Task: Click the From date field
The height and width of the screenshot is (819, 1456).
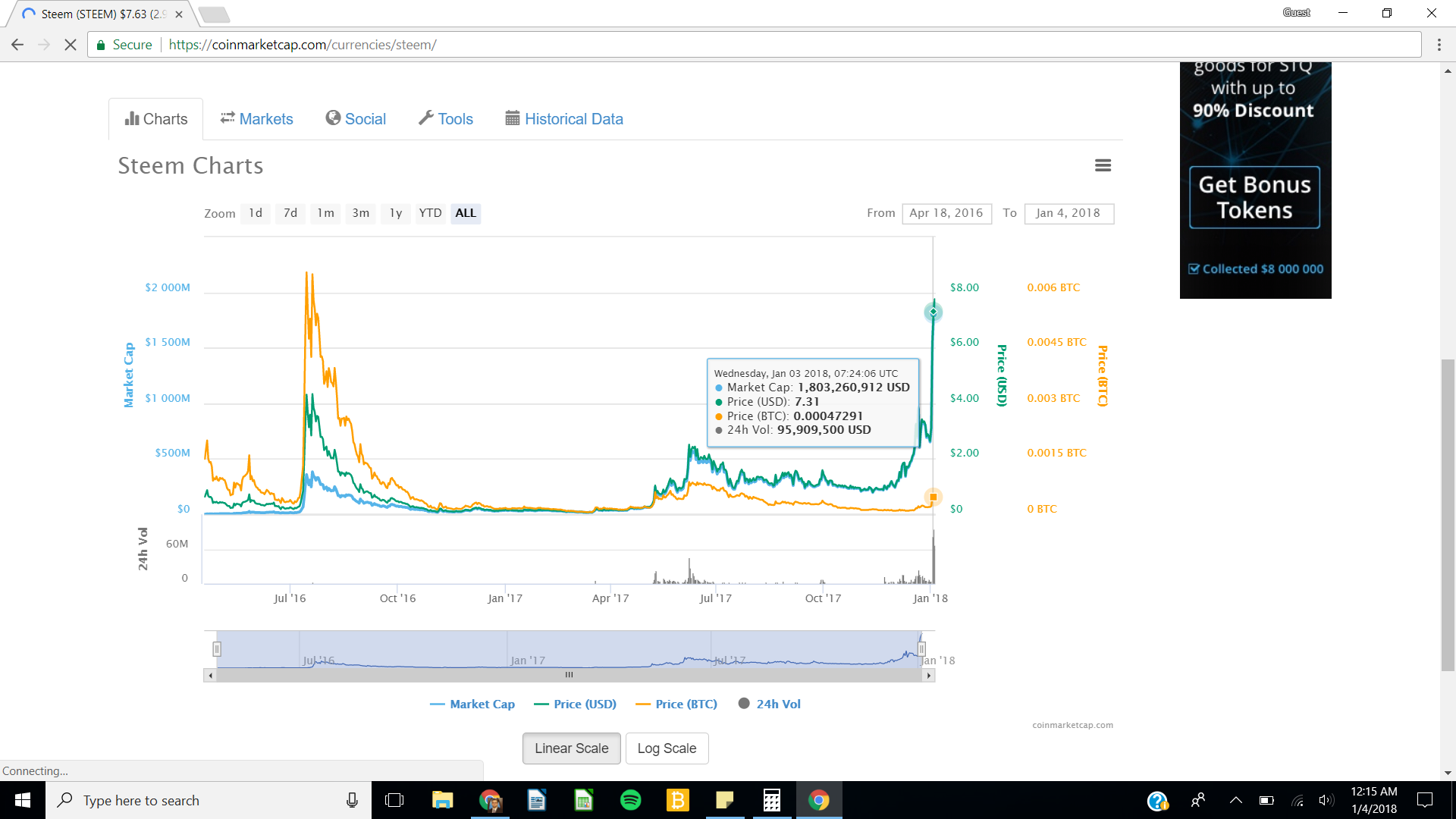Action: [946, 213]
